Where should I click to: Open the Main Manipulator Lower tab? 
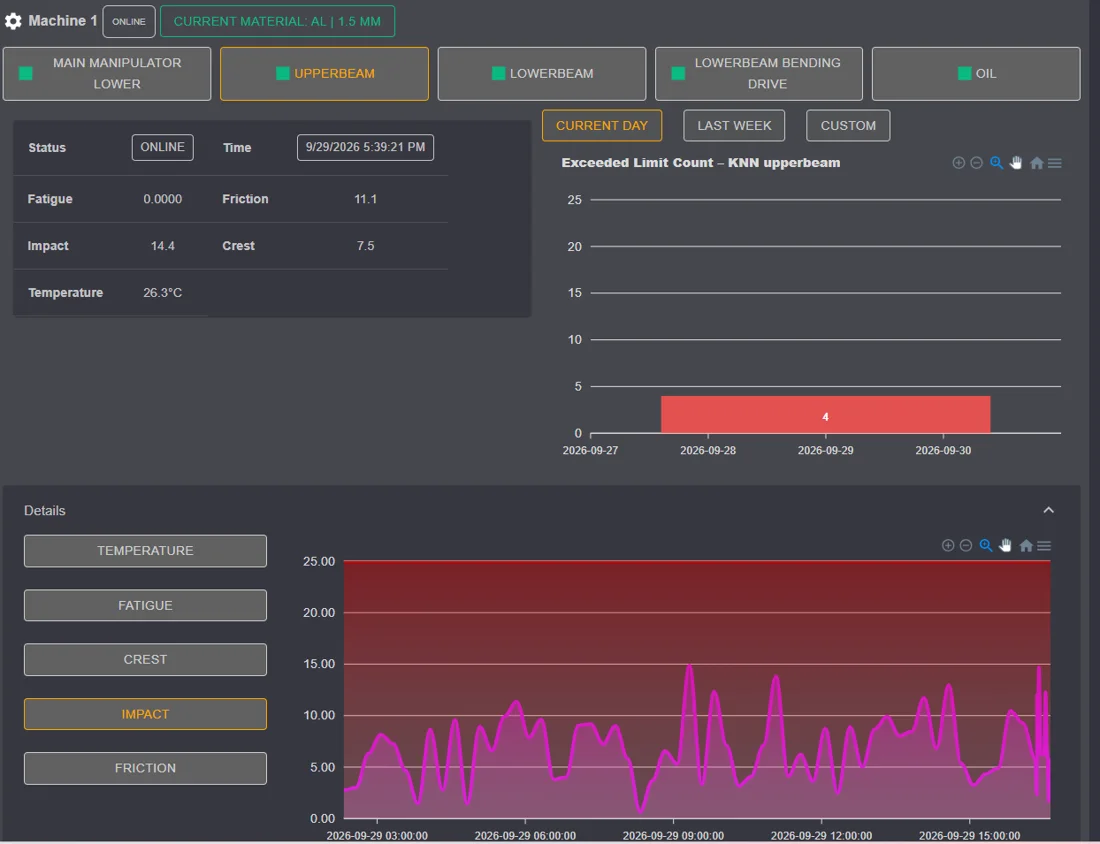(x=107, y=74)
